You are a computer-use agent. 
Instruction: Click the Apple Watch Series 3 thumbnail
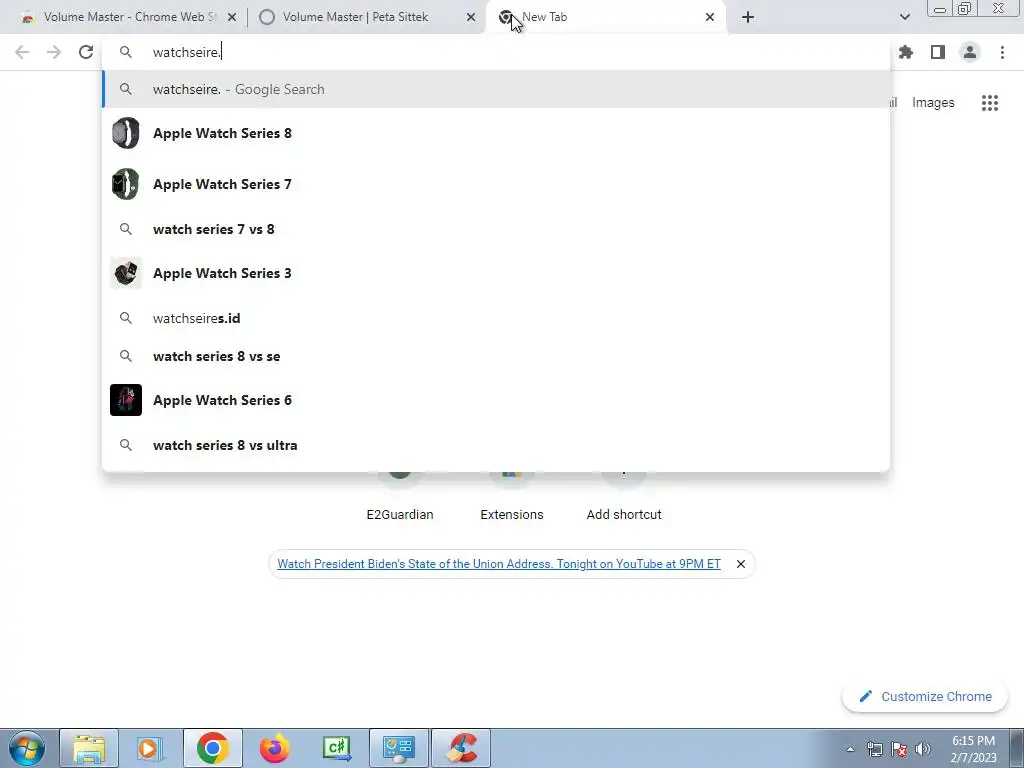[x=126, y=273]
